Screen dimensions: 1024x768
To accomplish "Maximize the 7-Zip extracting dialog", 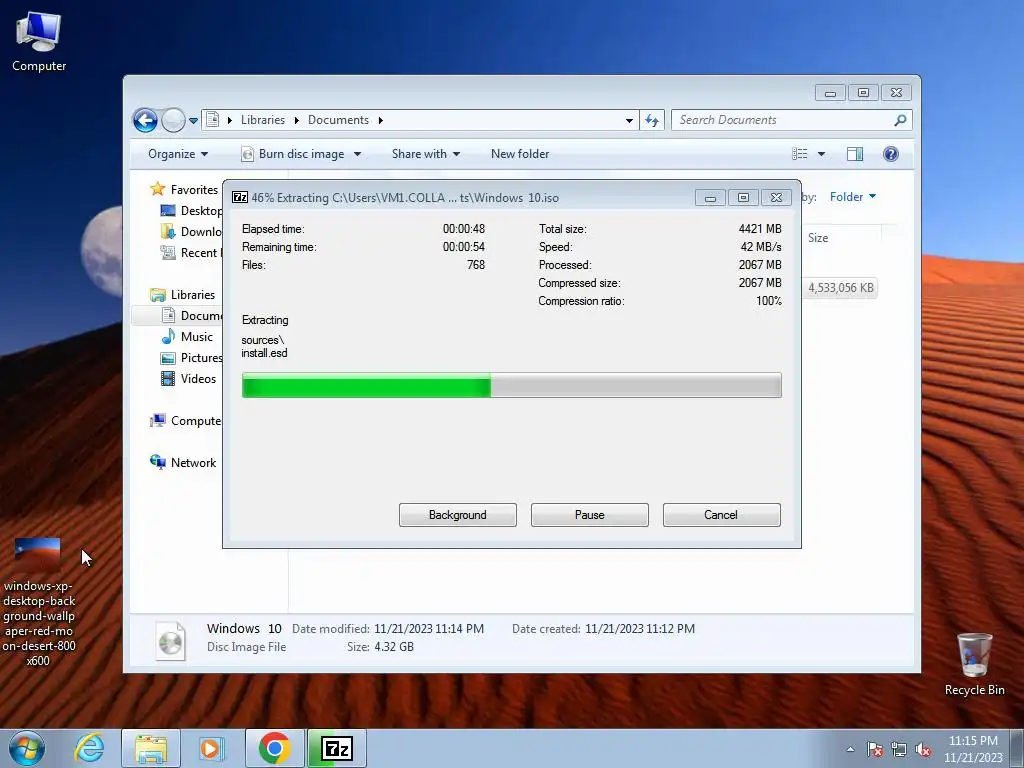I will tap(743, 197).
